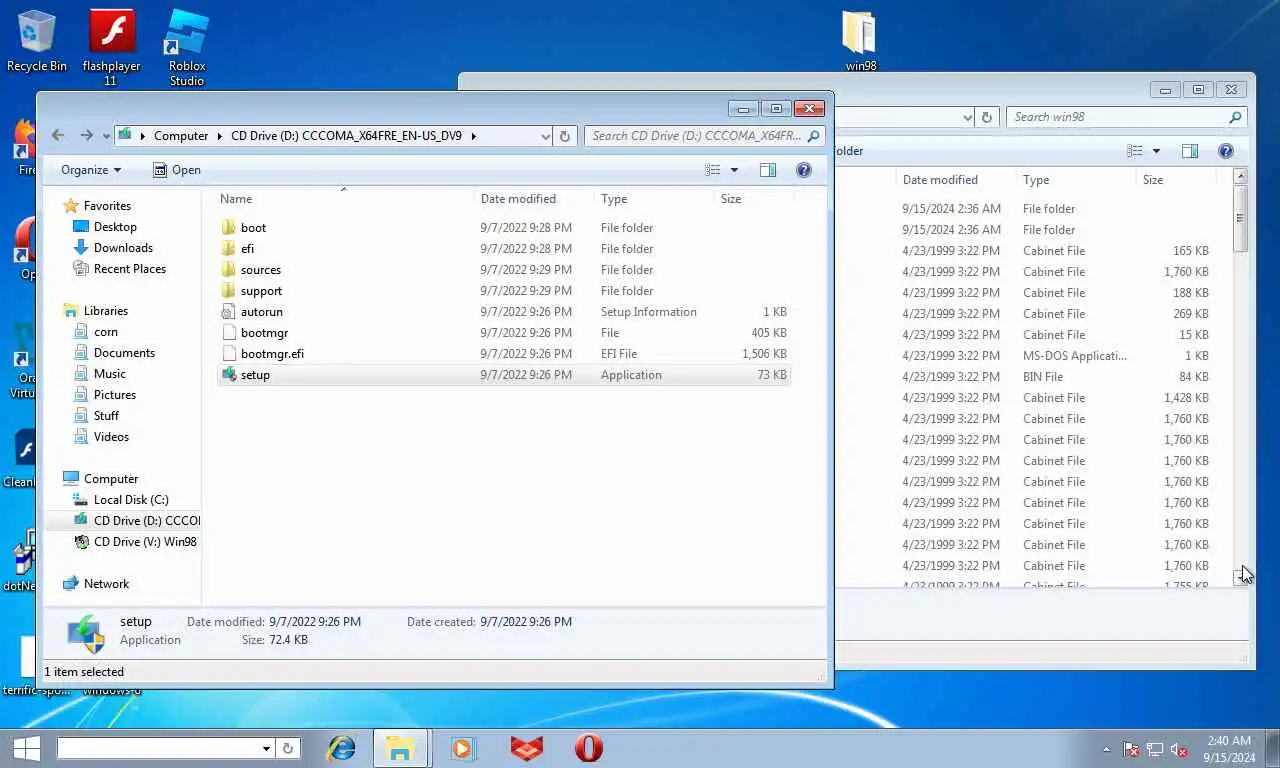
Task: Expand the arrow after CCCOMA_X64FRE_EN-US_DV9 breadcrumb
Action: click(473, 136)
